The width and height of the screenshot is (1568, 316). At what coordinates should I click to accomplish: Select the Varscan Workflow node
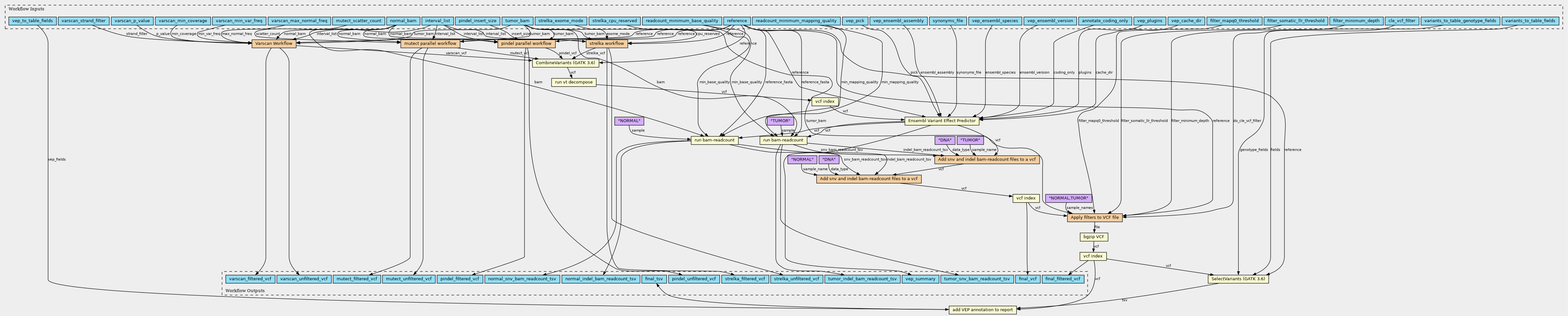pyautogui.click(x=274, y=43)
